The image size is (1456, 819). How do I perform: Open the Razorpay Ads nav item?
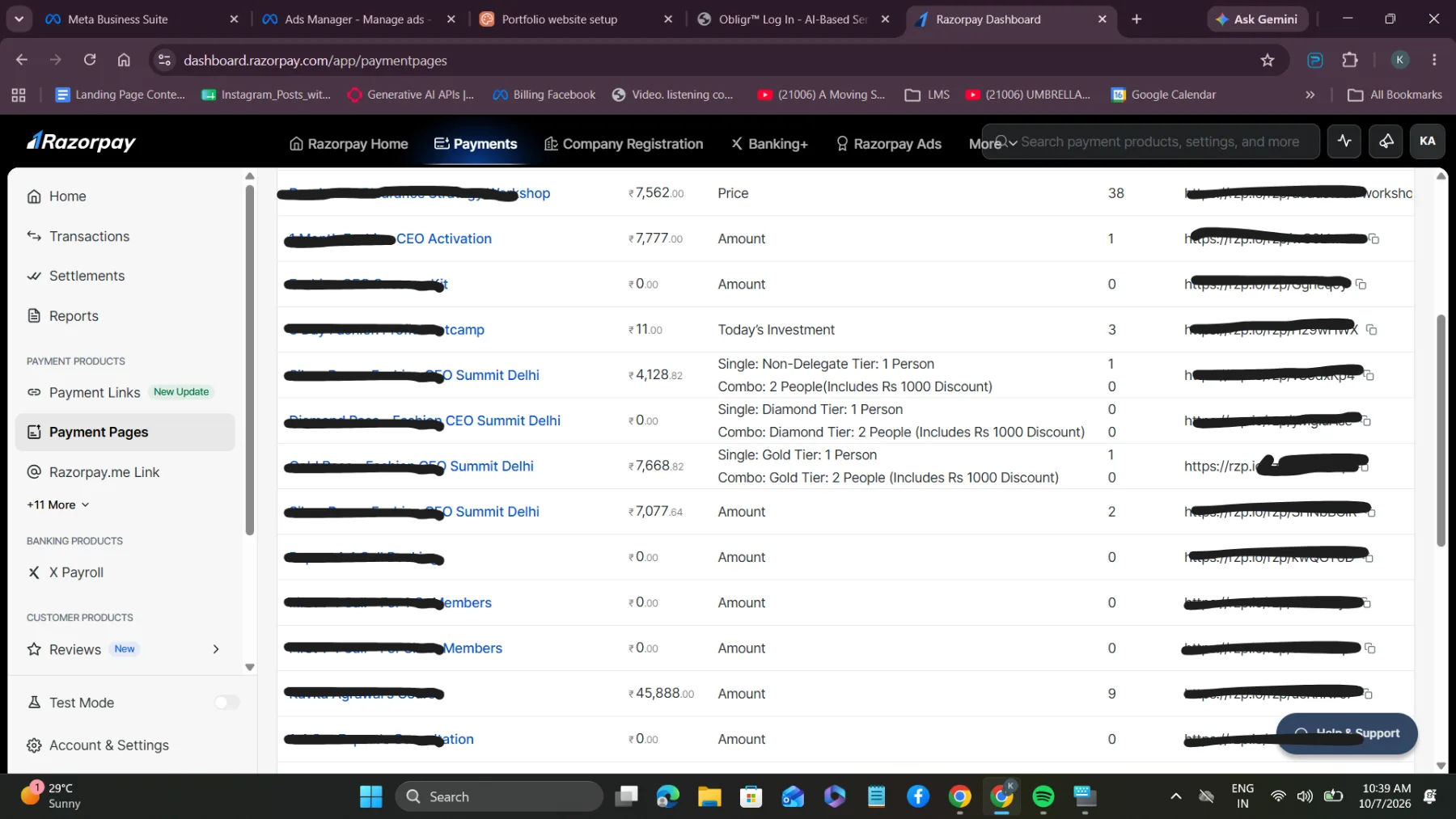tap(889, 144)
